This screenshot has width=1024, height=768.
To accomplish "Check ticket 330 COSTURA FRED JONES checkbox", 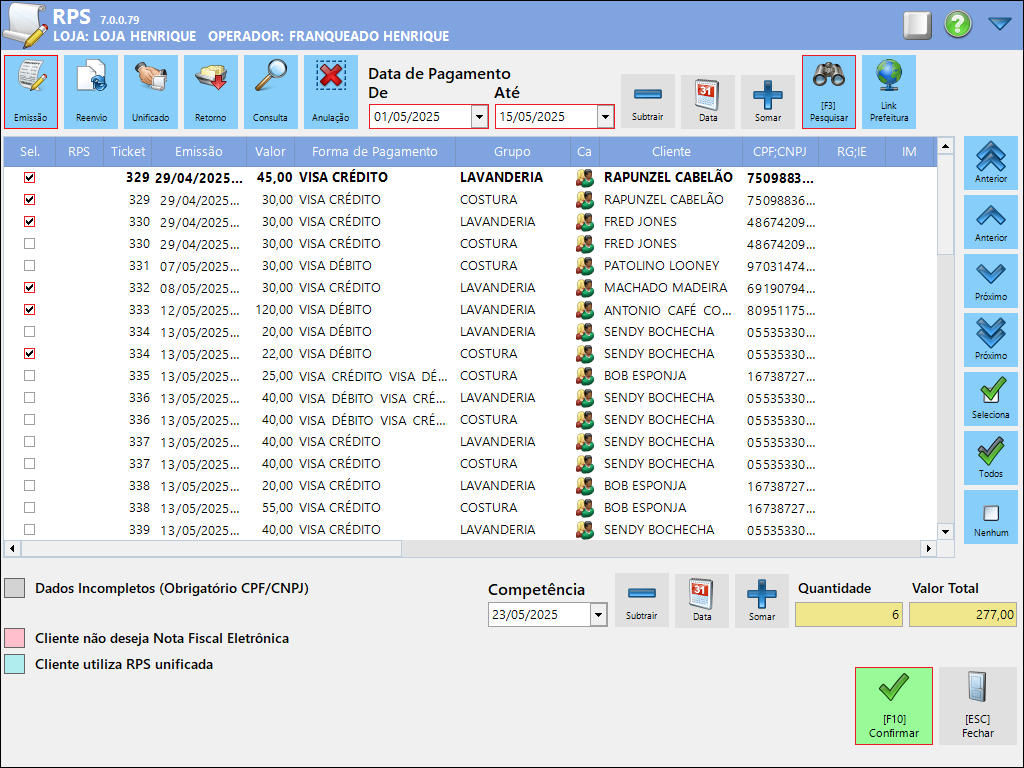I will (x=29, y=244).
